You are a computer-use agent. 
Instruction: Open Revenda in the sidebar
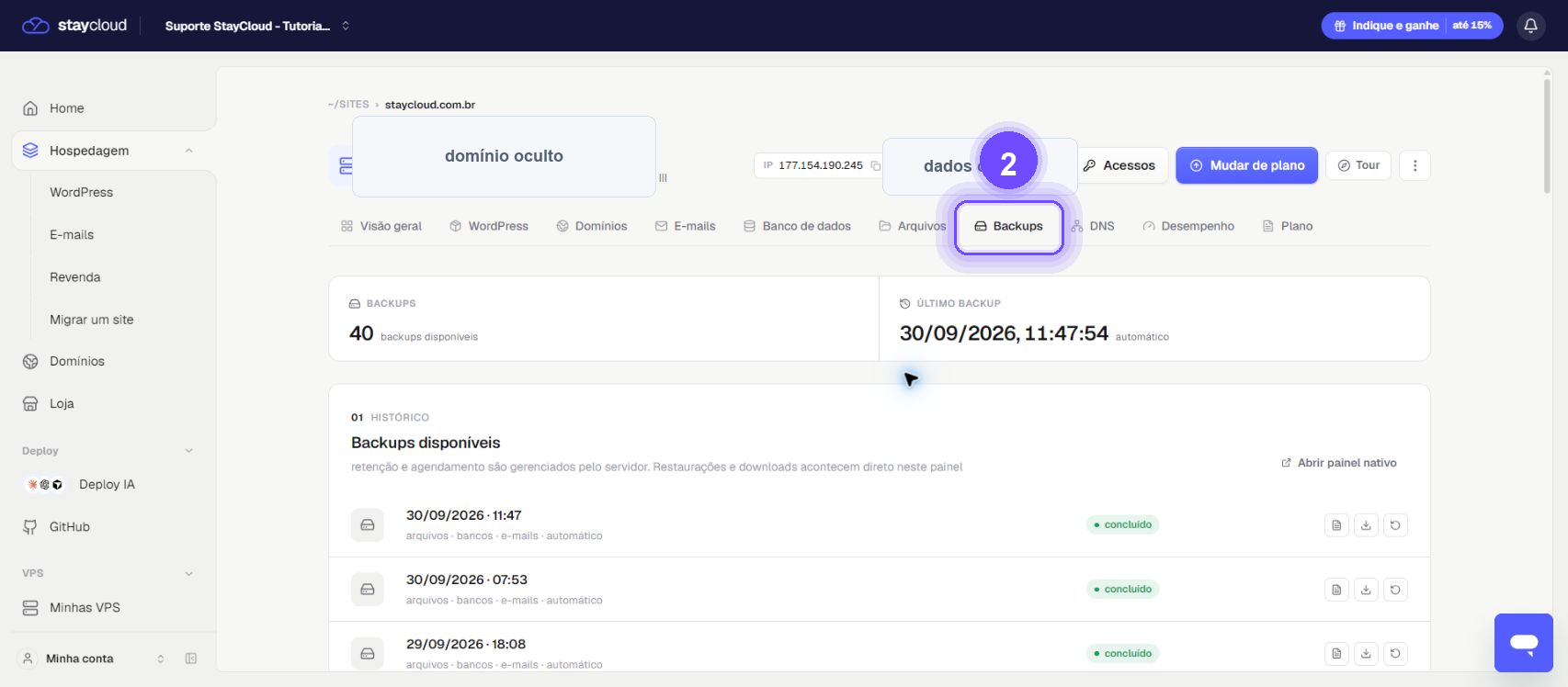click(75, 277)
